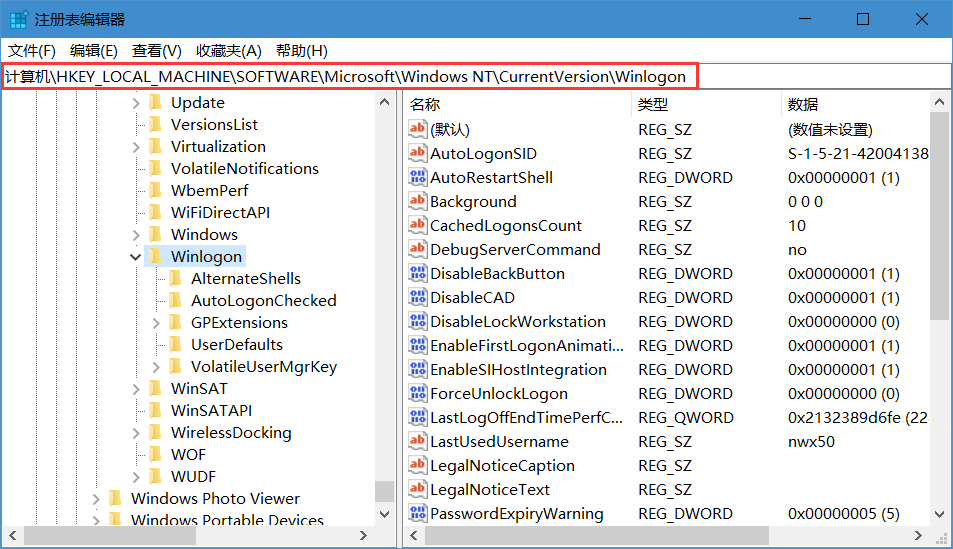
Task: Click the string icon of LegalNoticeCaption
Action: 417,465
